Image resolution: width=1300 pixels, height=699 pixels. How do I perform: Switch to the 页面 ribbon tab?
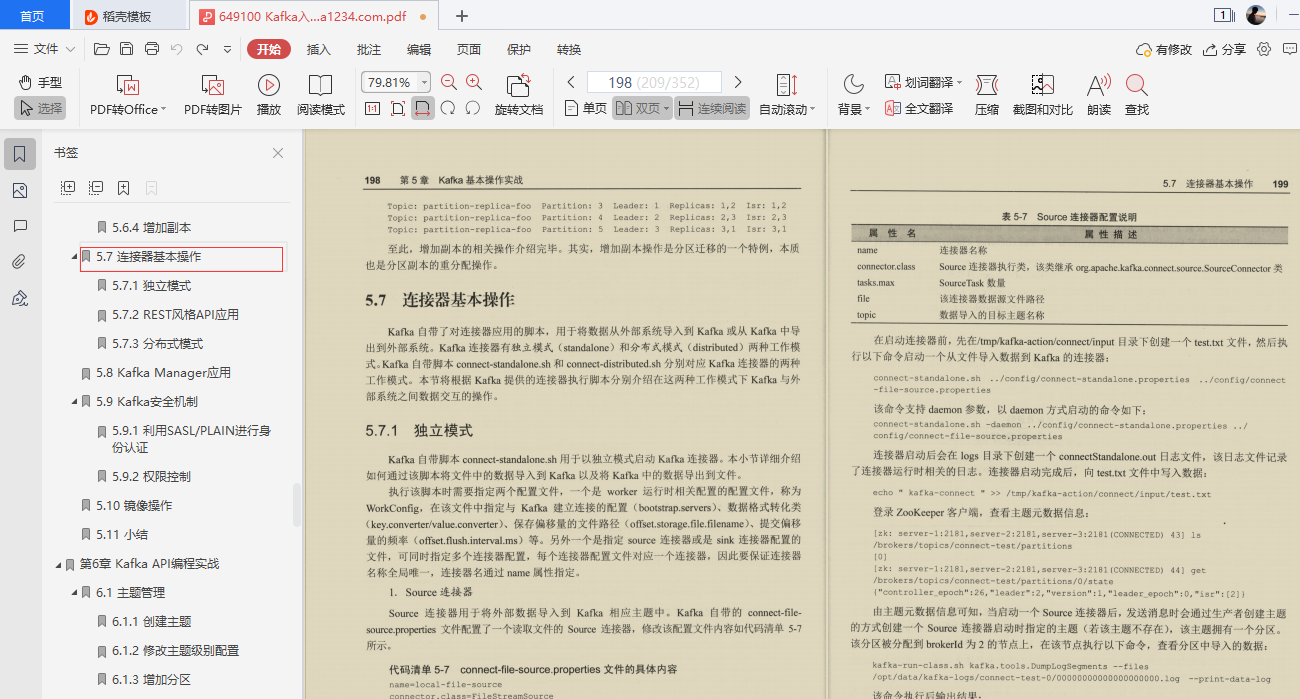[469, 49]
